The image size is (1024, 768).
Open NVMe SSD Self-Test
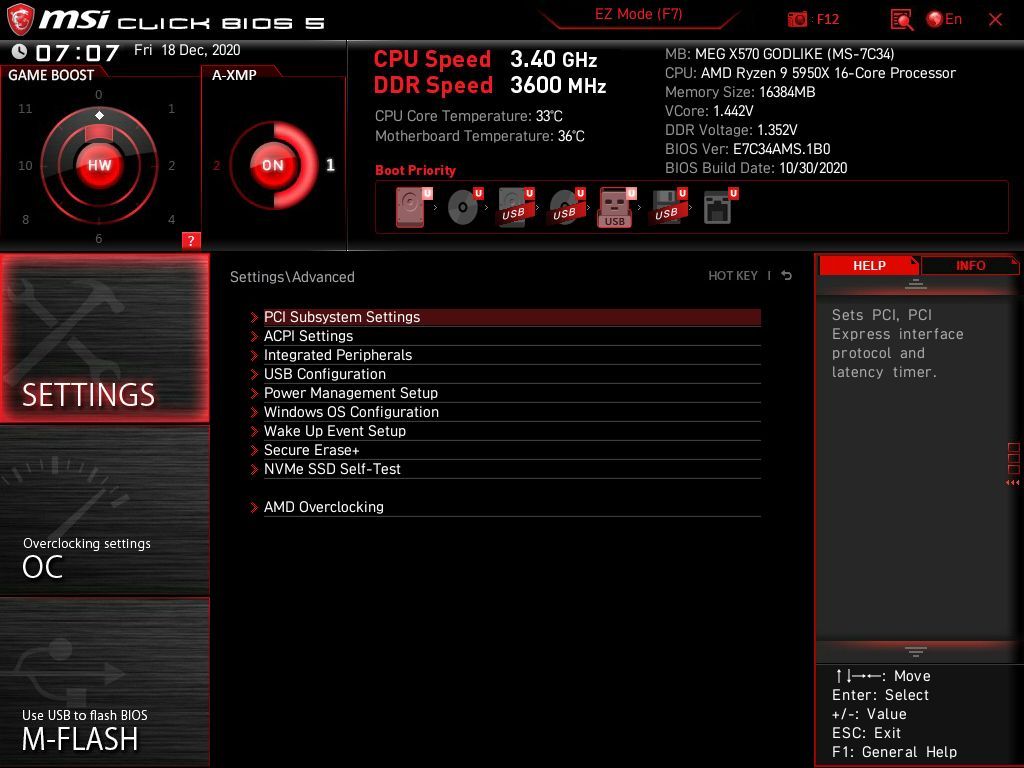pos(512,468)
